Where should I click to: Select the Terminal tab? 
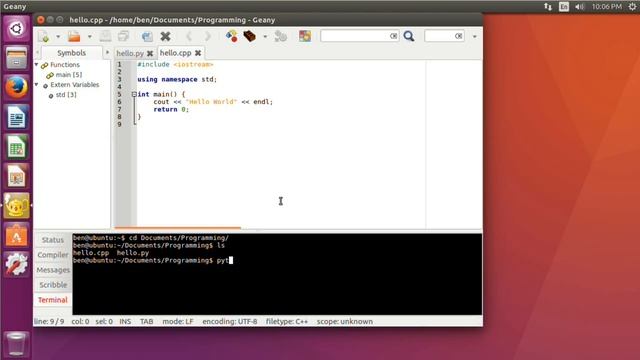pyautogui.click(x=53, y=300)
